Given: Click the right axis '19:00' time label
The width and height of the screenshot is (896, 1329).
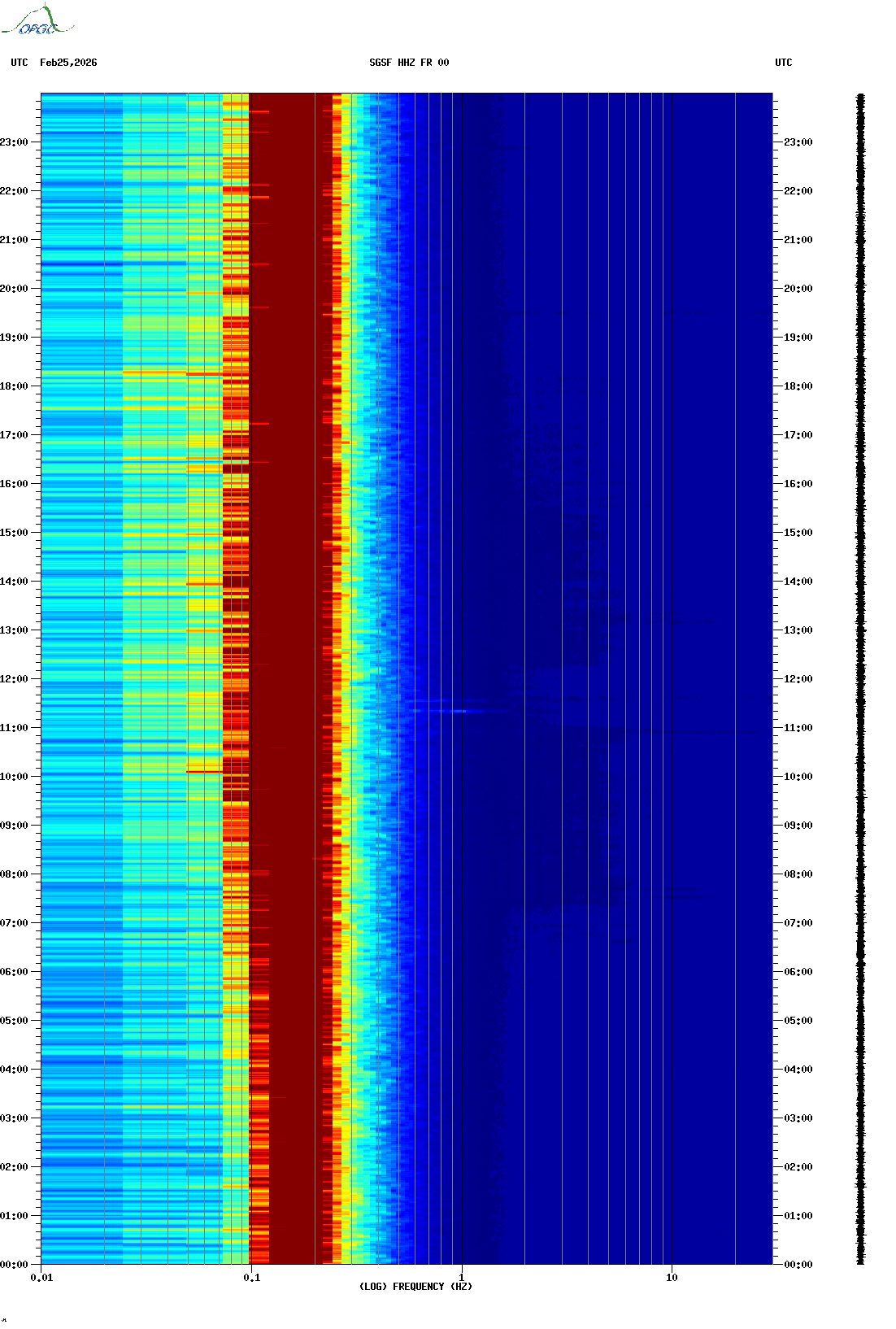Looking at the screenshot, I should coord(798,338).
